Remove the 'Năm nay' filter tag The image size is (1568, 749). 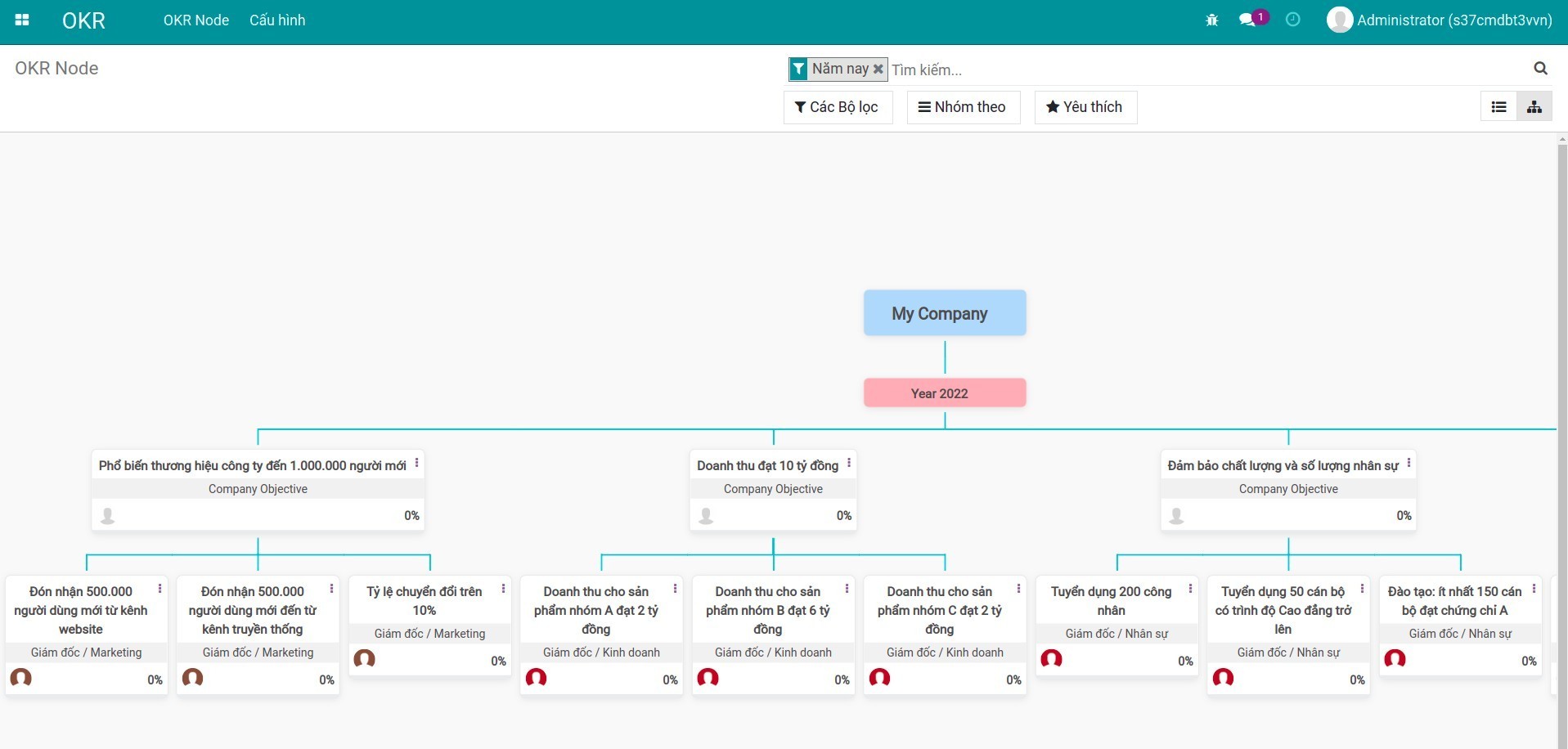point(878,69)
